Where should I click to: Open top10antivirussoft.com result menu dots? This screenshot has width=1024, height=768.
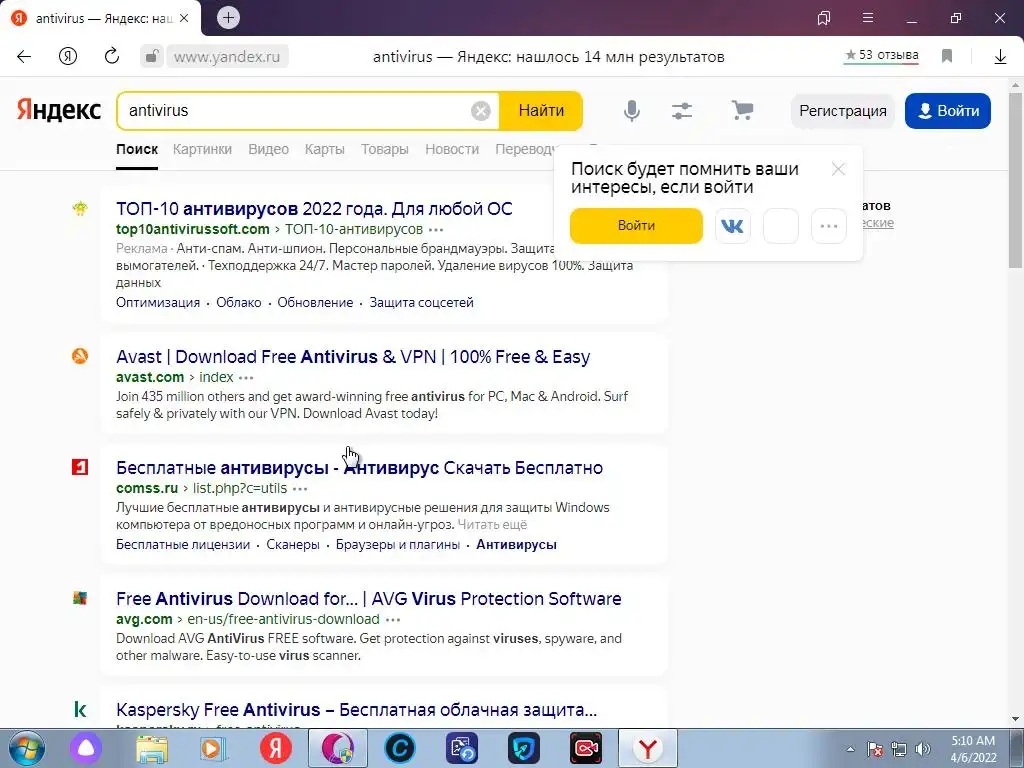pyautogui.click(x=436, y=230)
